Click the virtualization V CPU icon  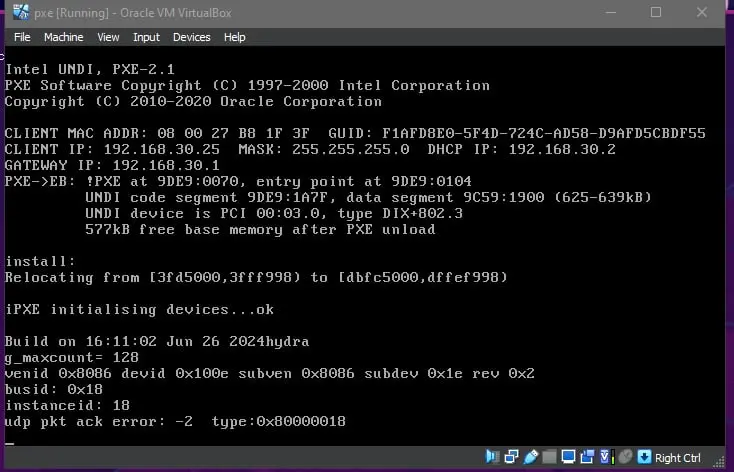(x=608, y=457)
